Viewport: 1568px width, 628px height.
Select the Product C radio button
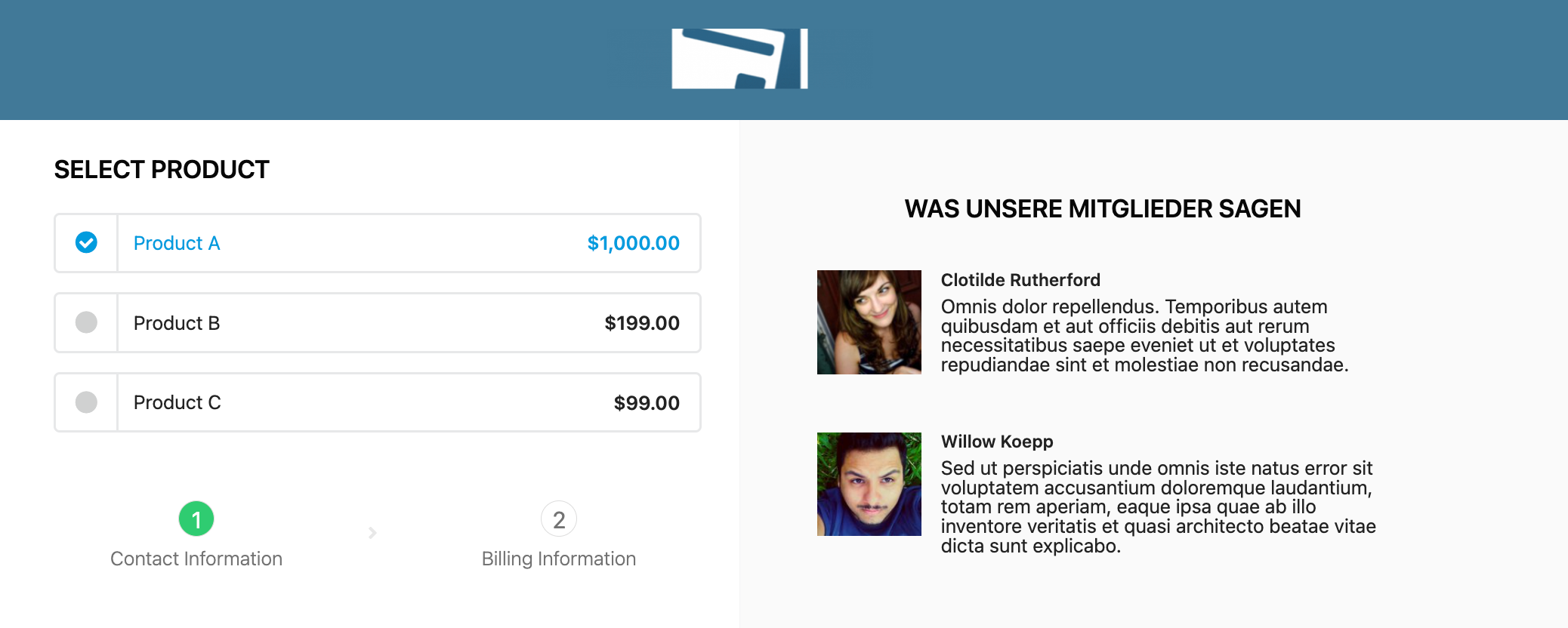[x=86, y=402]
